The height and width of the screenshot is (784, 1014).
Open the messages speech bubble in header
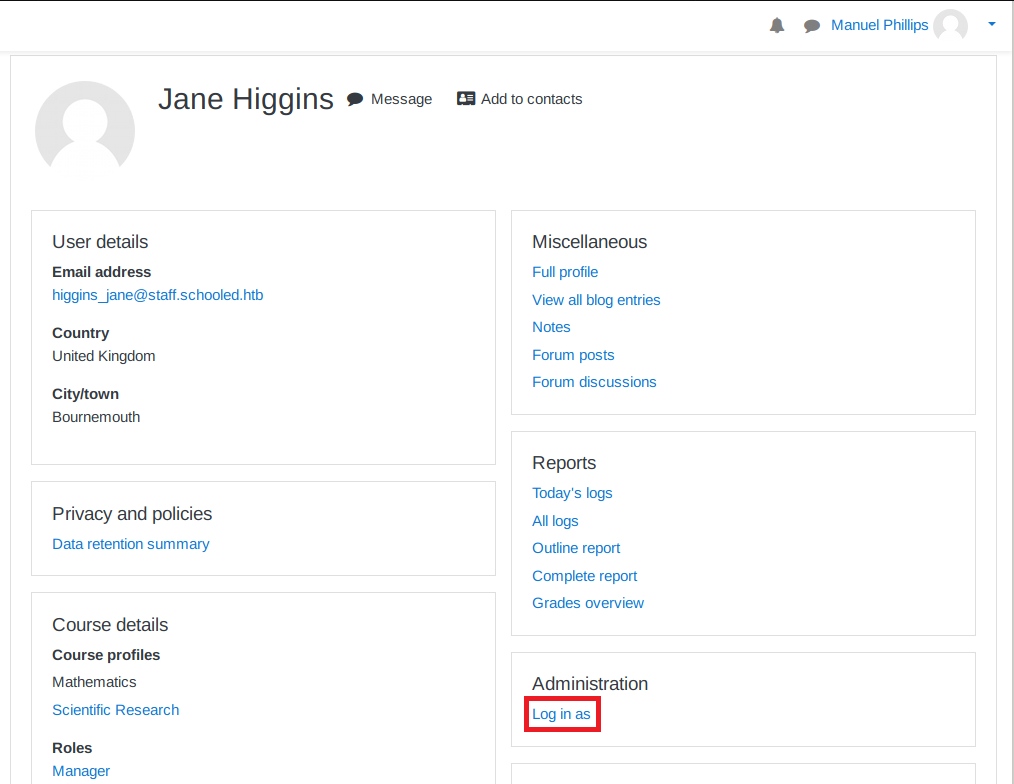pyautogui.click(x=812, y=26)
